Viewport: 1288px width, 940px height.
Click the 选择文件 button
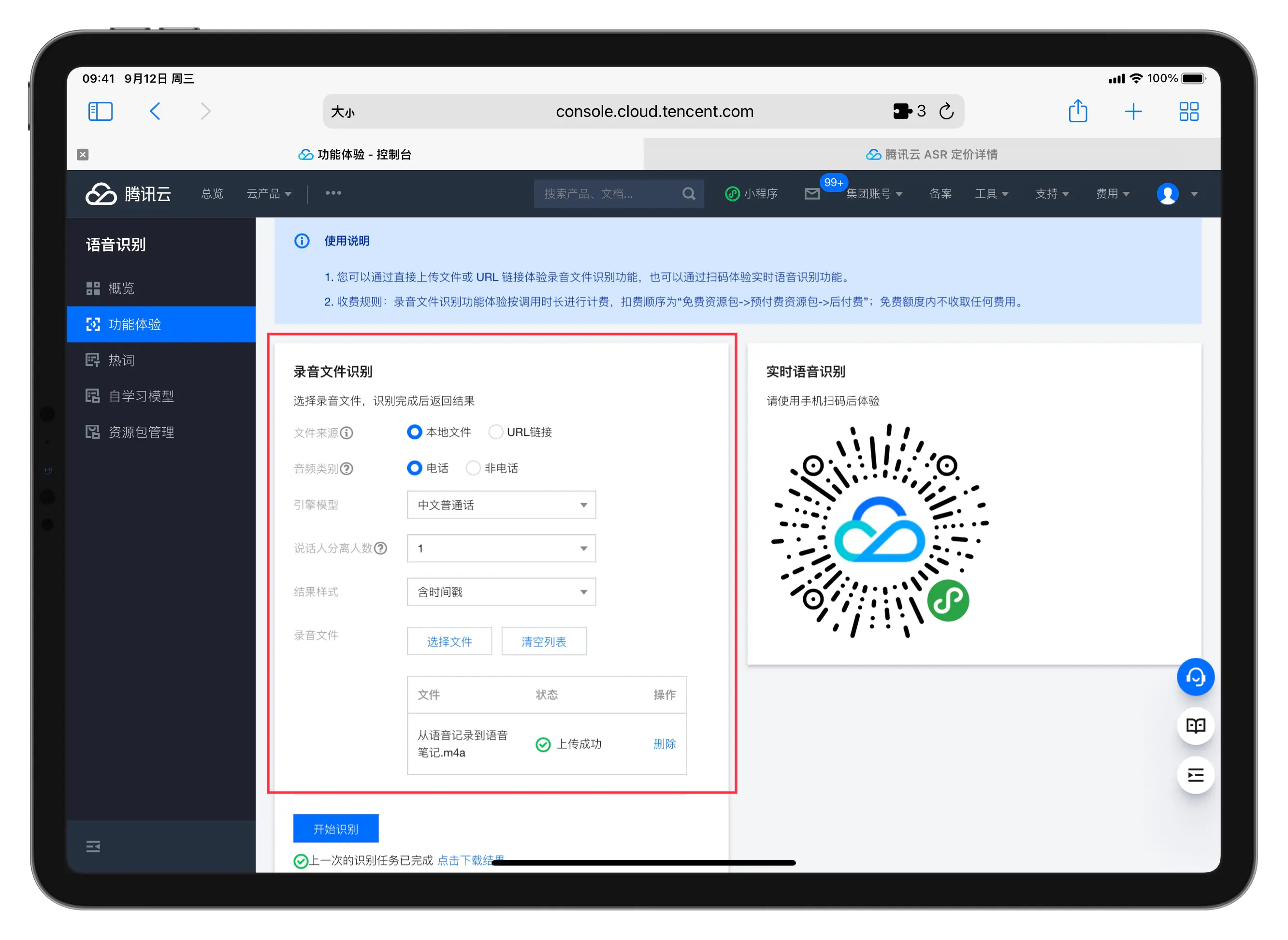[449, 642]
